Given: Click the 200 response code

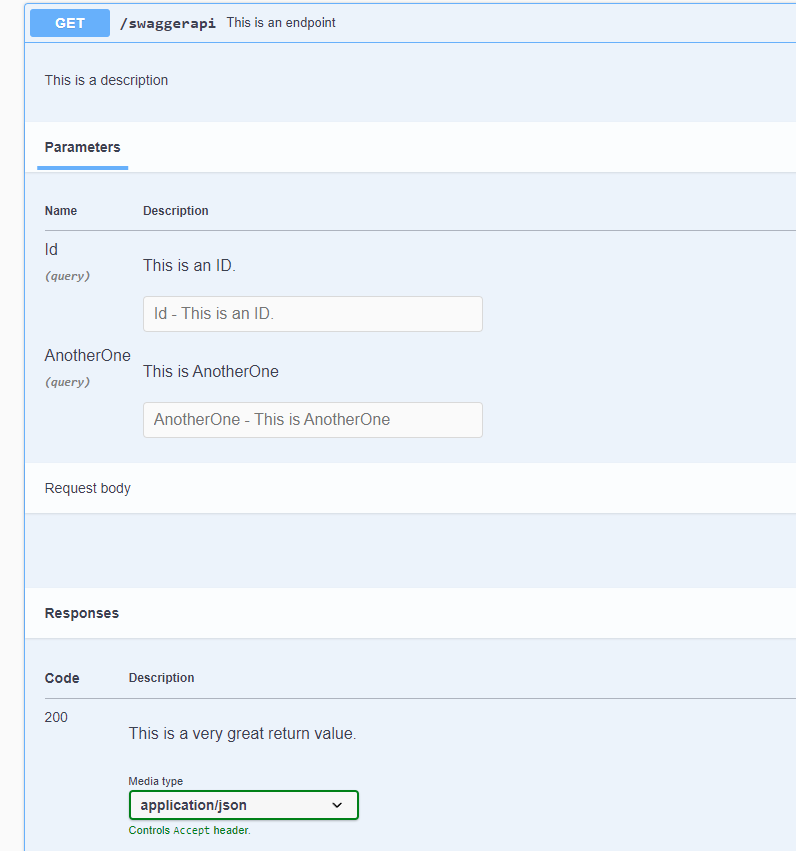Looking at the screenshot, I should pos(56,717).
